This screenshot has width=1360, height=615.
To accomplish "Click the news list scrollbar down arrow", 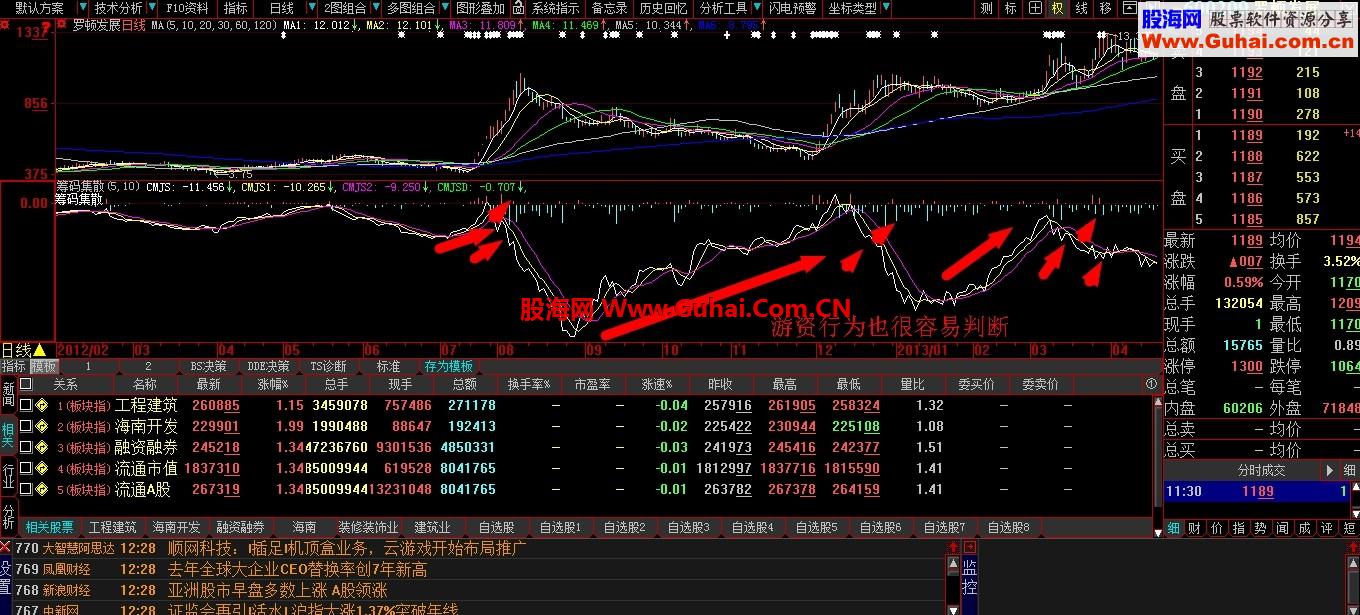I will pyautogui.click(x=952, y=609).
